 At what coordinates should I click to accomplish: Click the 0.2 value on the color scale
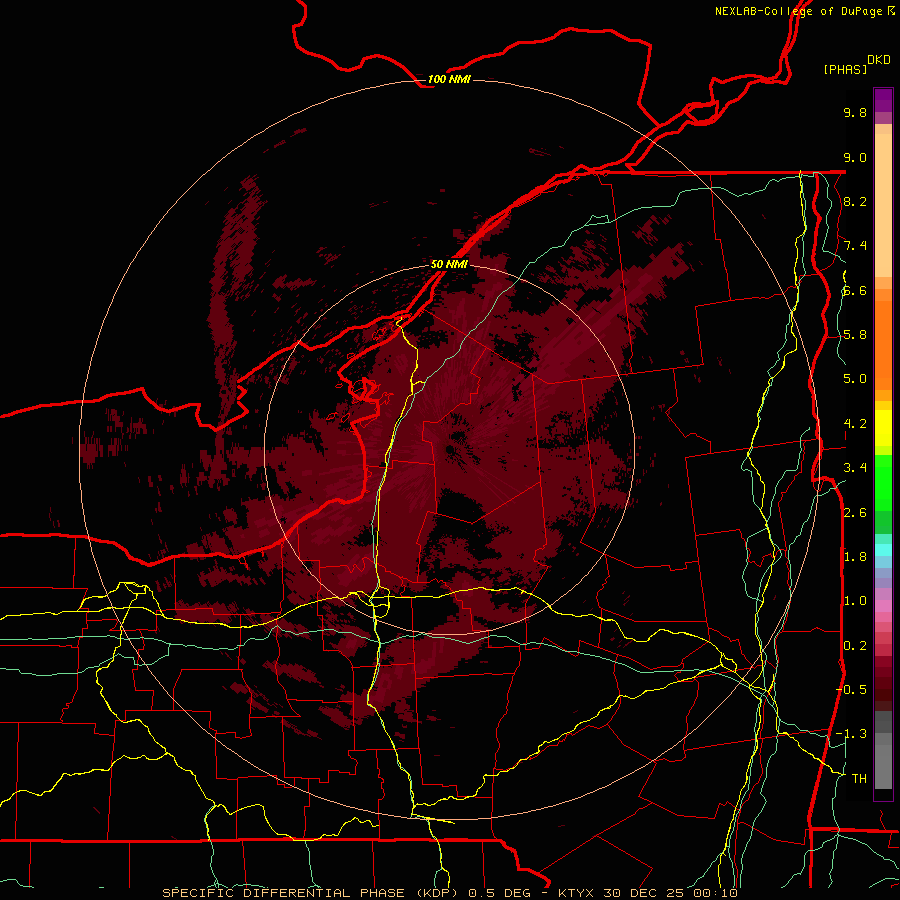click(x=855, y=646)
